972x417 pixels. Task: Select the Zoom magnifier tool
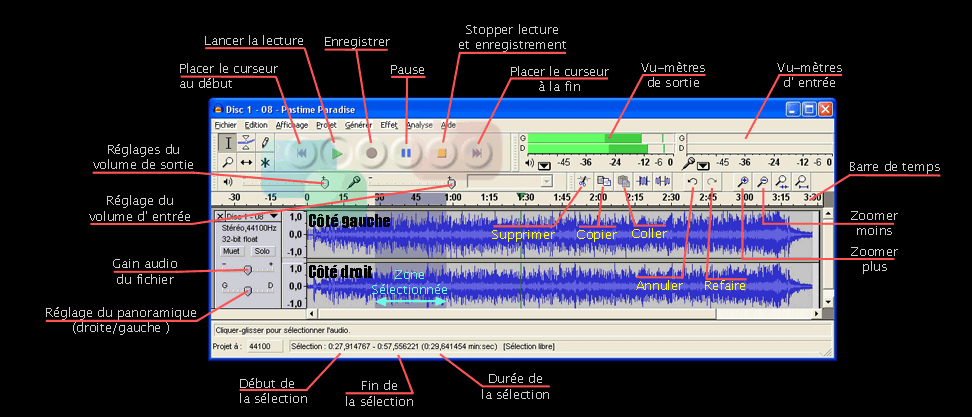[227, 161]
